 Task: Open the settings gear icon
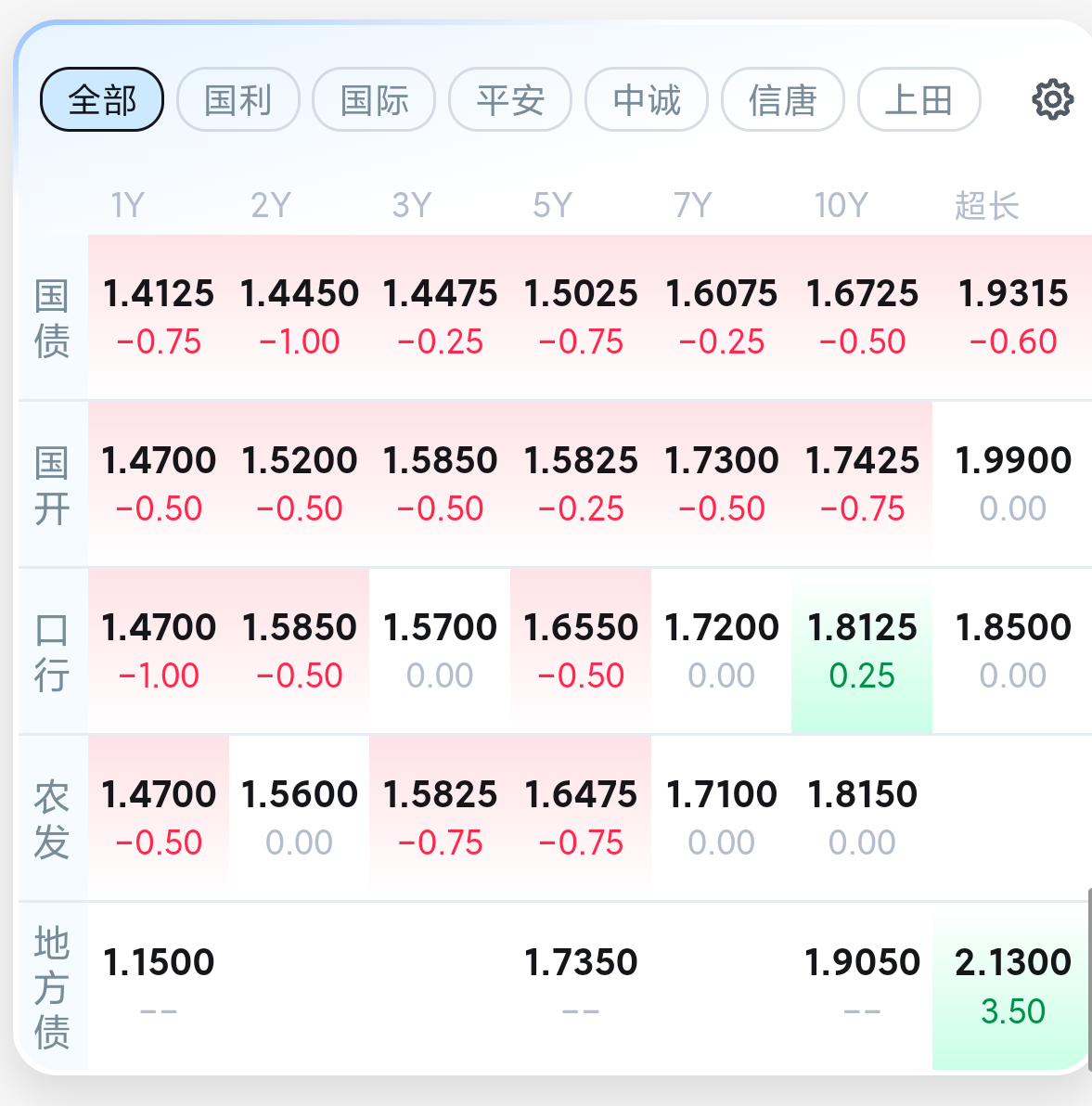[x=1052, y=99]
